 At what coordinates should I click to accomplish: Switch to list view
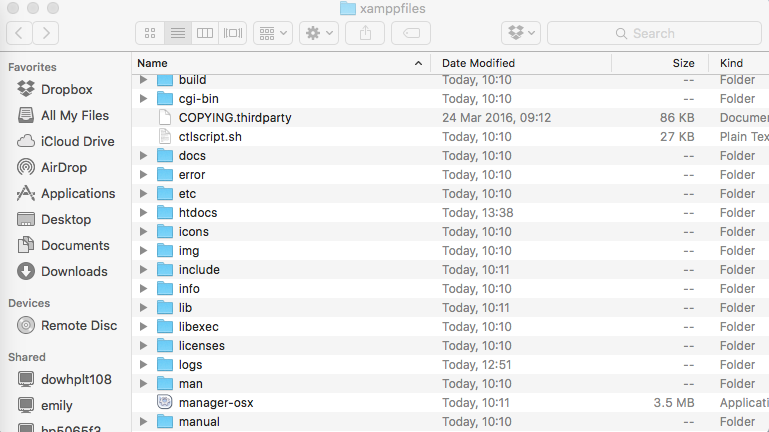[178, 33]
